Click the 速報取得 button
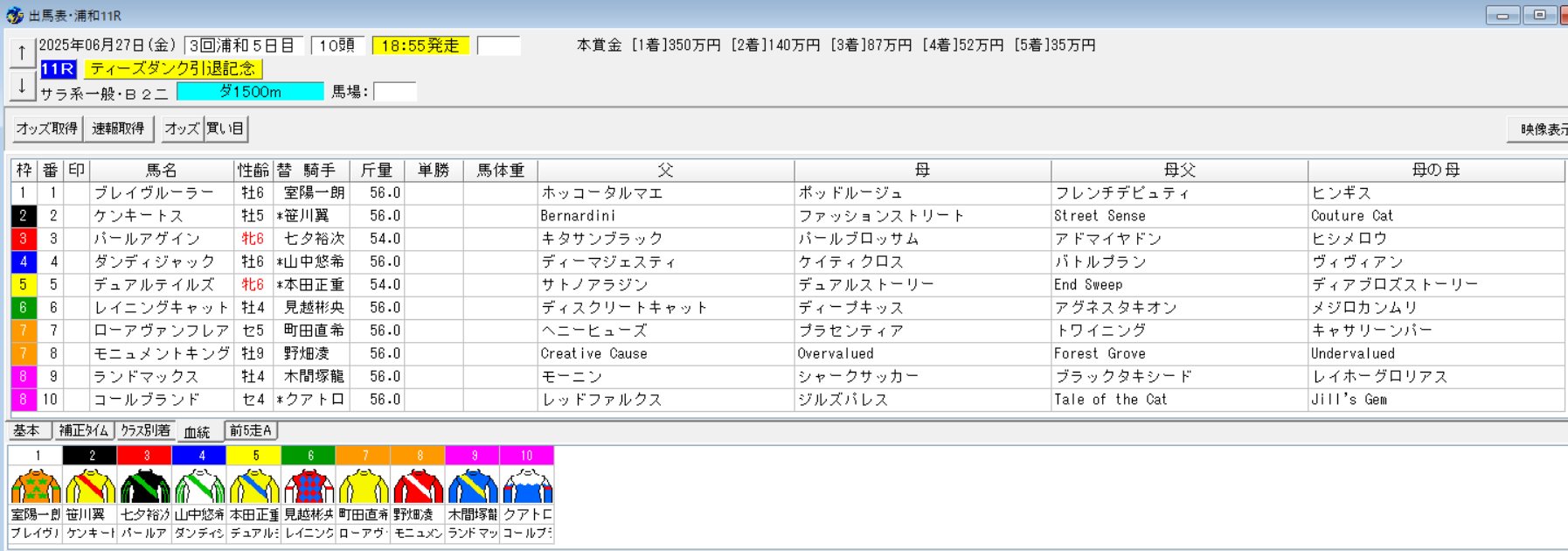Viewport: 1568px width, 551px height. [118, 129]
